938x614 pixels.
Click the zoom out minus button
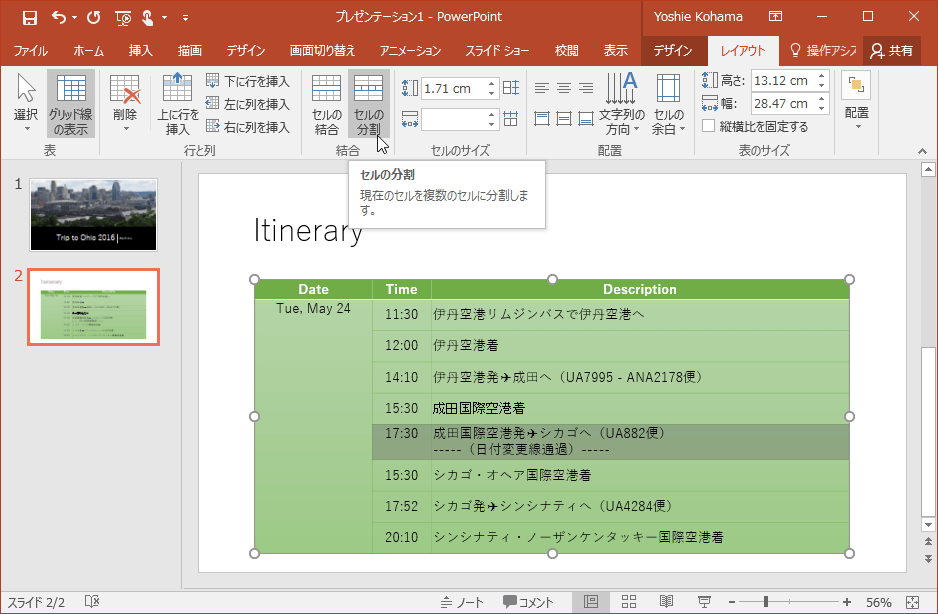[732, 602]
